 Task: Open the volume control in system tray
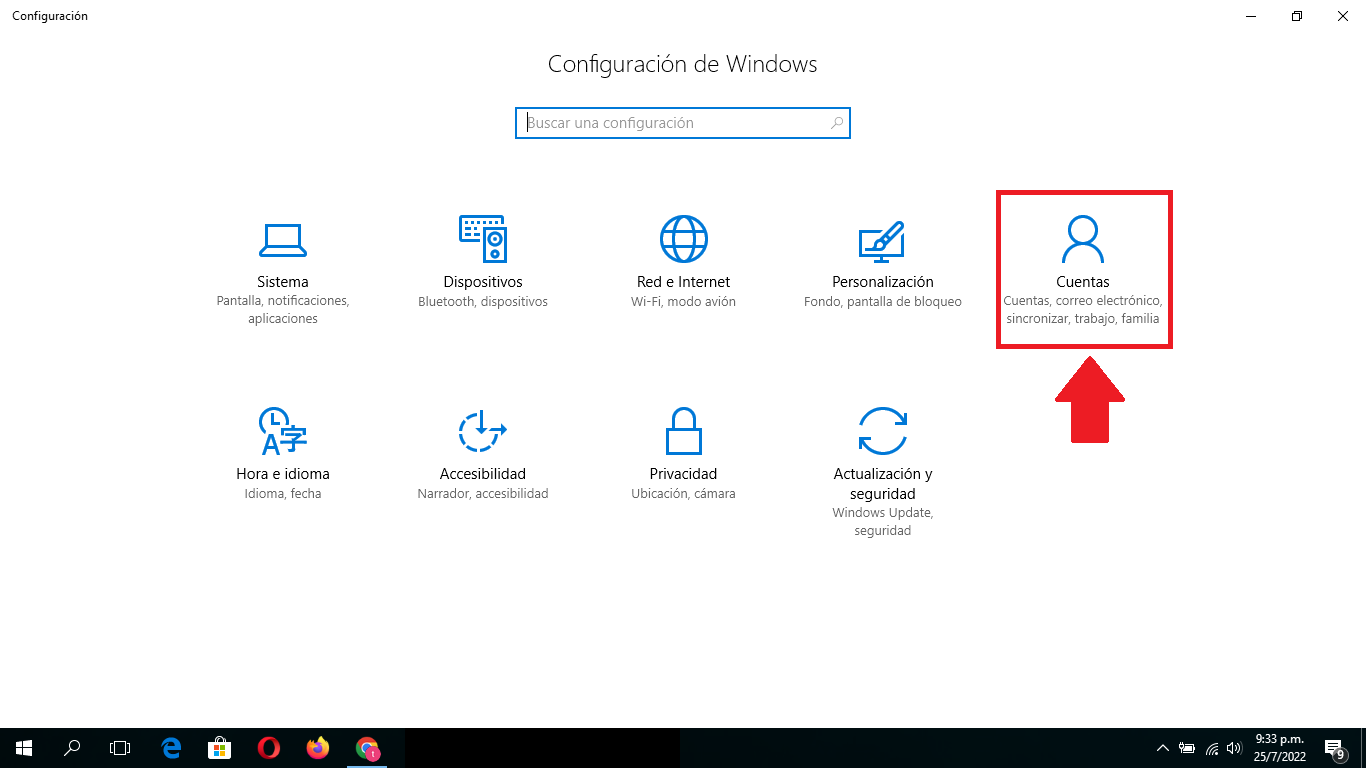click(x=1236, y=748)
